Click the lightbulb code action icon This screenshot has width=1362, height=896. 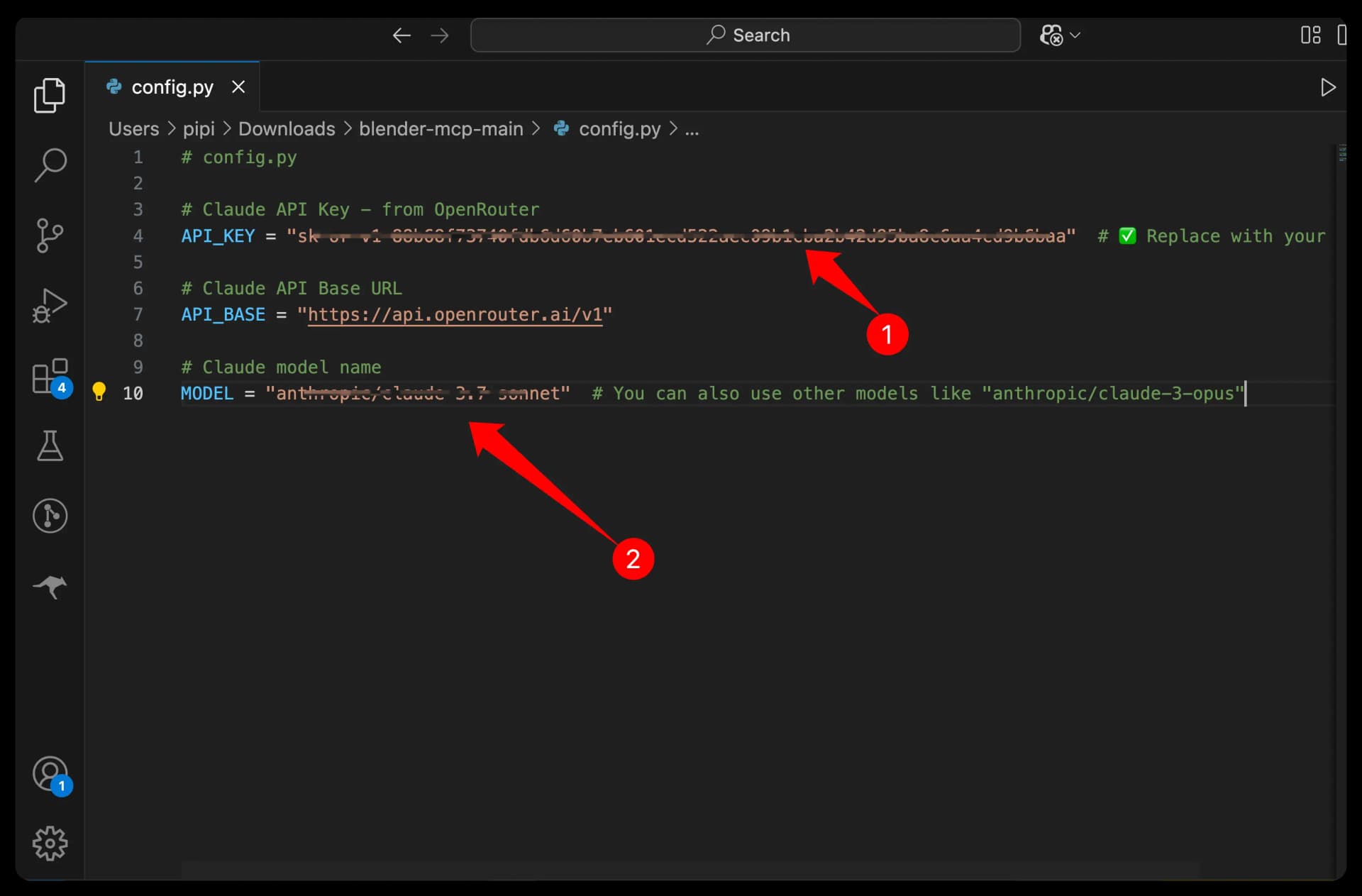[x=99, y=392]
